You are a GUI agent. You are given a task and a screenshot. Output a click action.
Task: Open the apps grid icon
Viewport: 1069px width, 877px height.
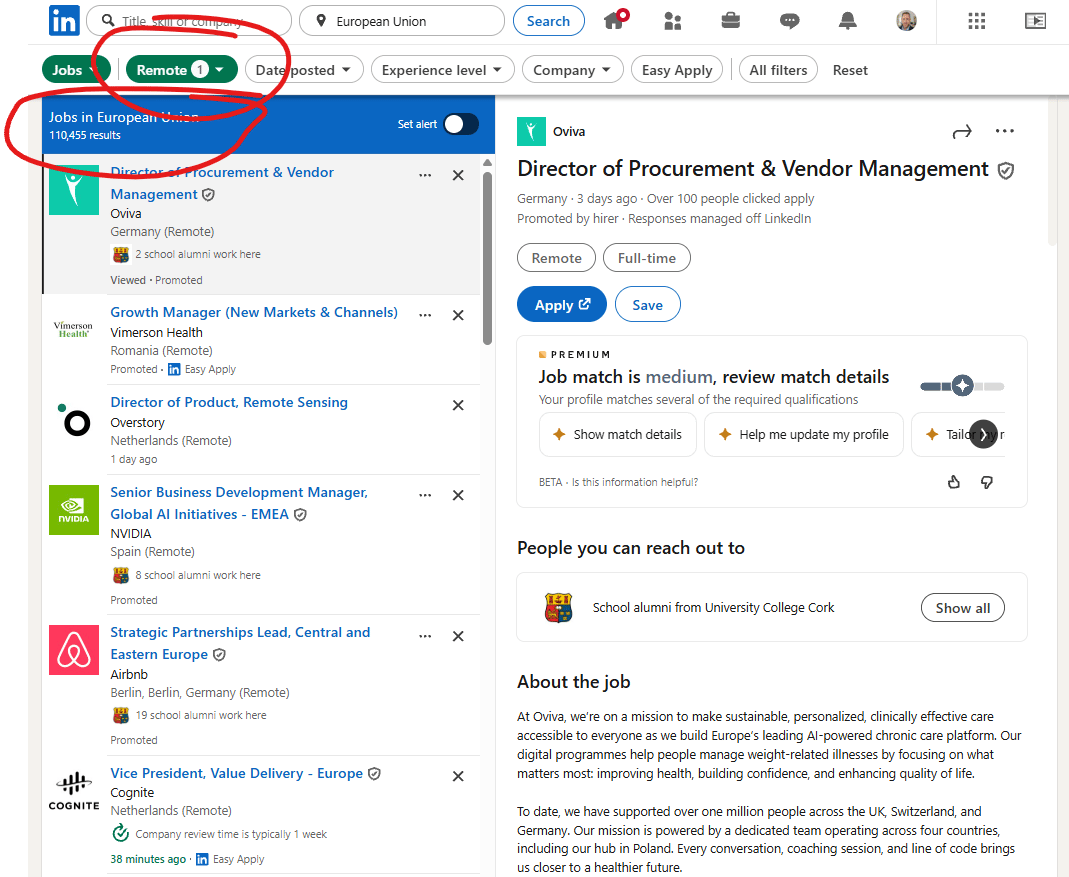click(977, 21)
